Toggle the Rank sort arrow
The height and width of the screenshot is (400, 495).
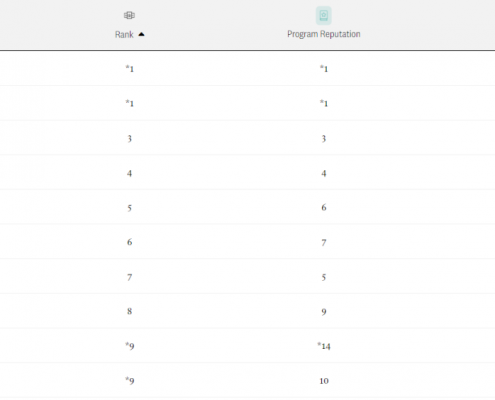pyautogui.click(x=141, y=34)
